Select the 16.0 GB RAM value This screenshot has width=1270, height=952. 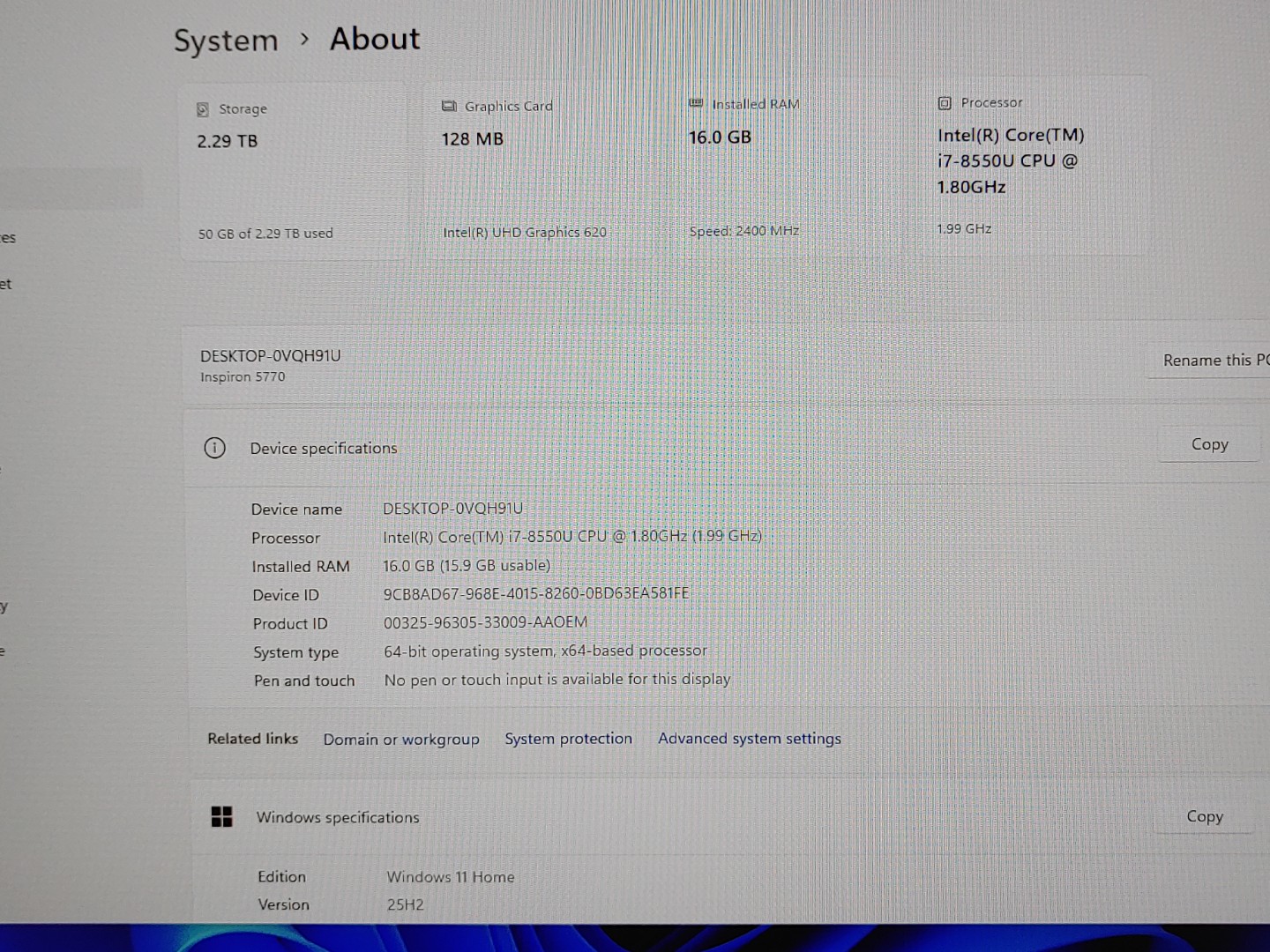[x=720, y=138]
